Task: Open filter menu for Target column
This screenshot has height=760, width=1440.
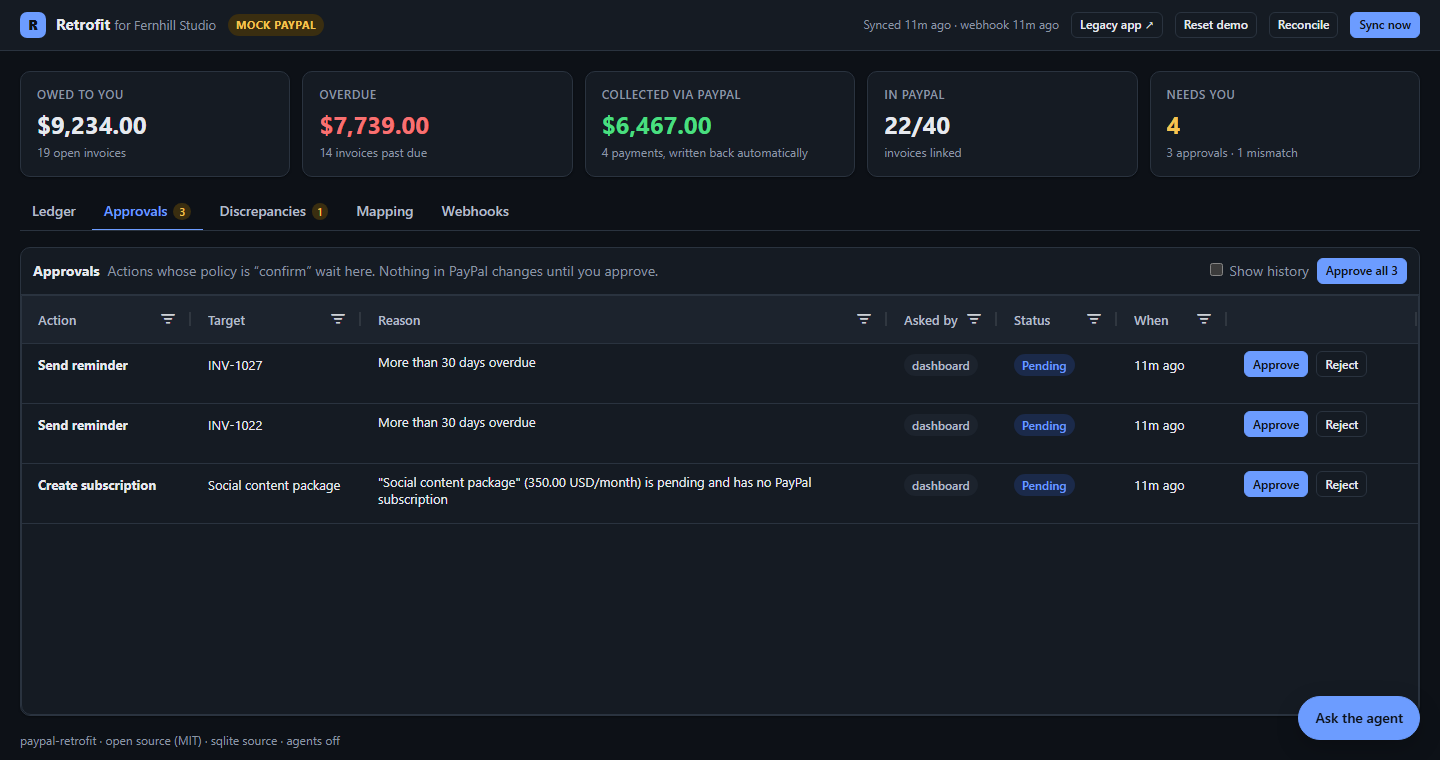Action: pyautogui.click(x=338, y=319)
